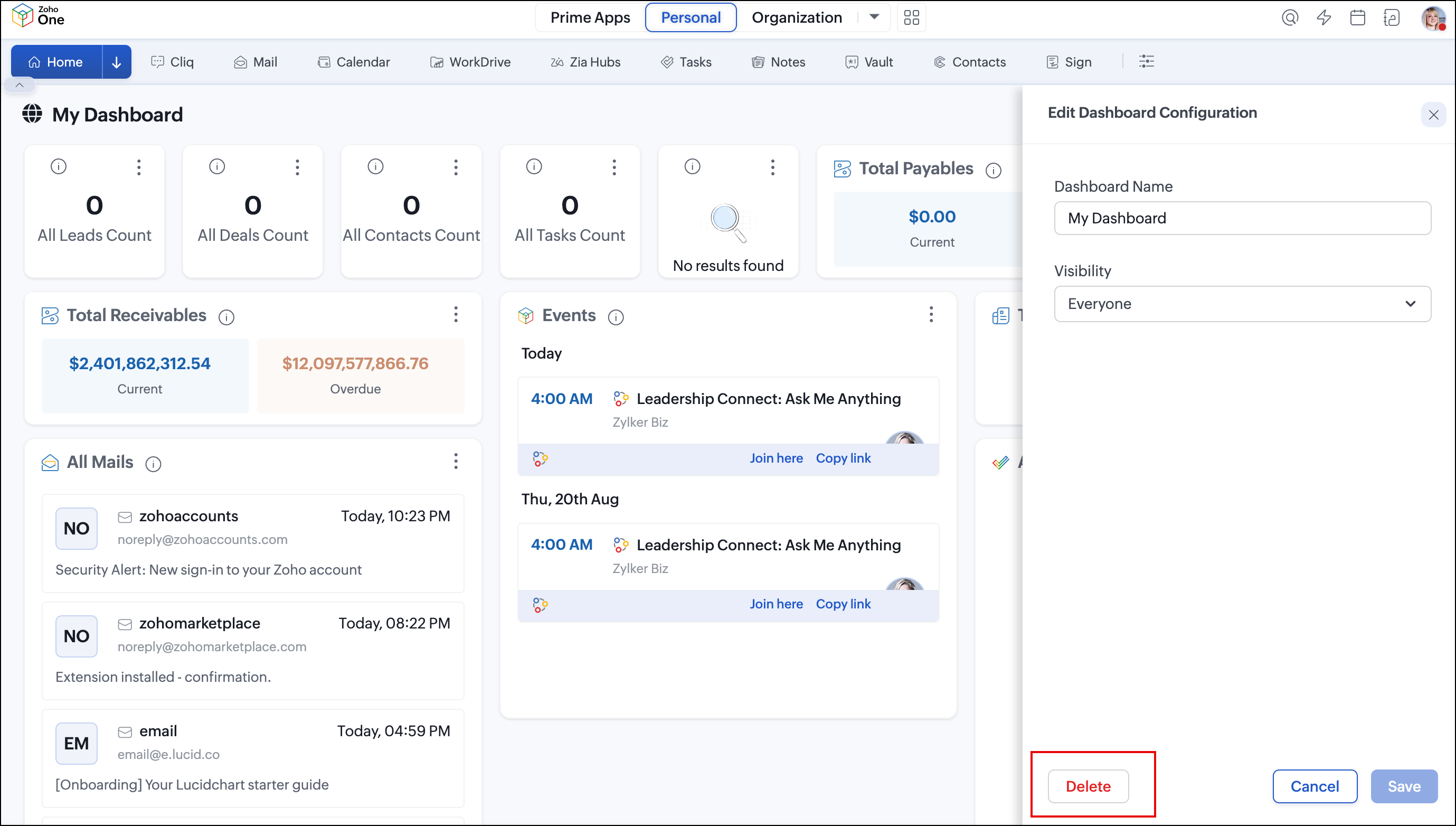Open three-dot menu on All Deals Count card

tap(297, 167)
